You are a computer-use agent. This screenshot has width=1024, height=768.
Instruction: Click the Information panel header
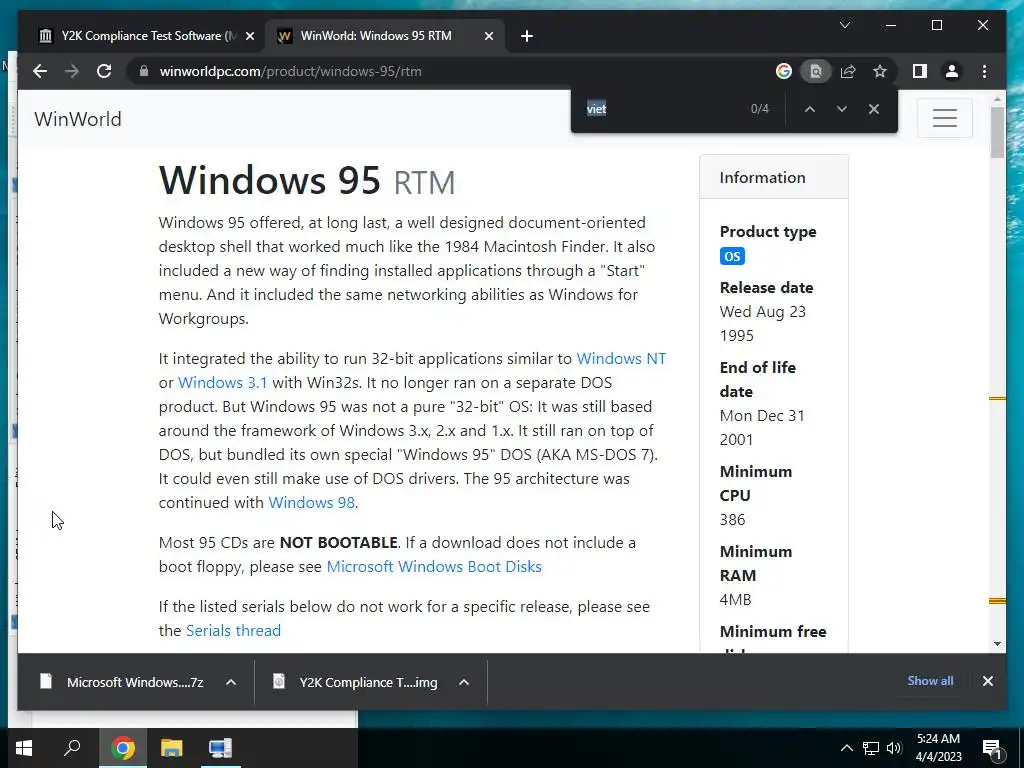click(774, 177)
